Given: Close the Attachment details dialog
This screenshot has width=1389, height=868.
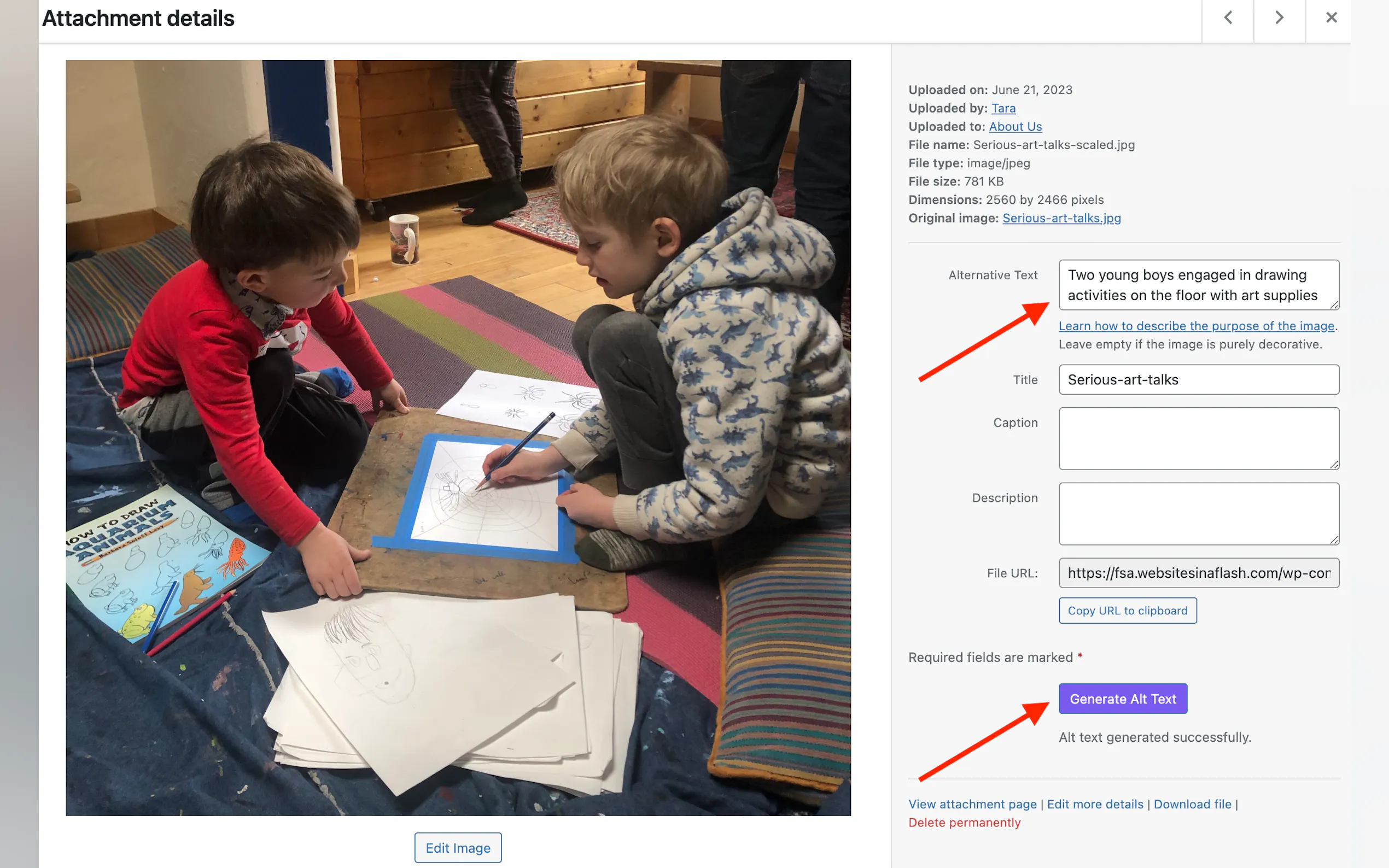Looking at the screenshot, I should 1331,19.
